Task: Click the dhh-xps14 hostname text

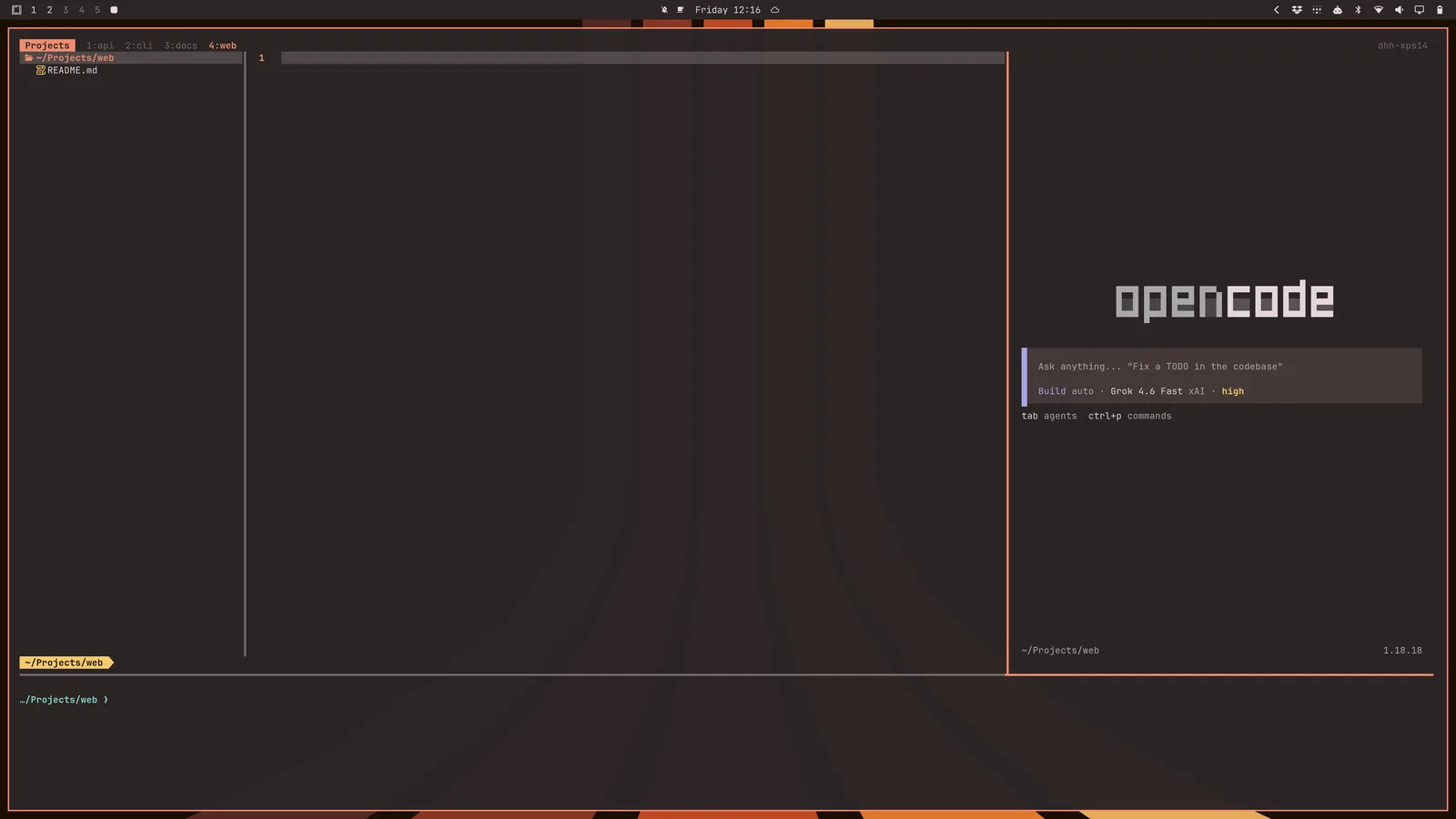Action: [1402, 45]
